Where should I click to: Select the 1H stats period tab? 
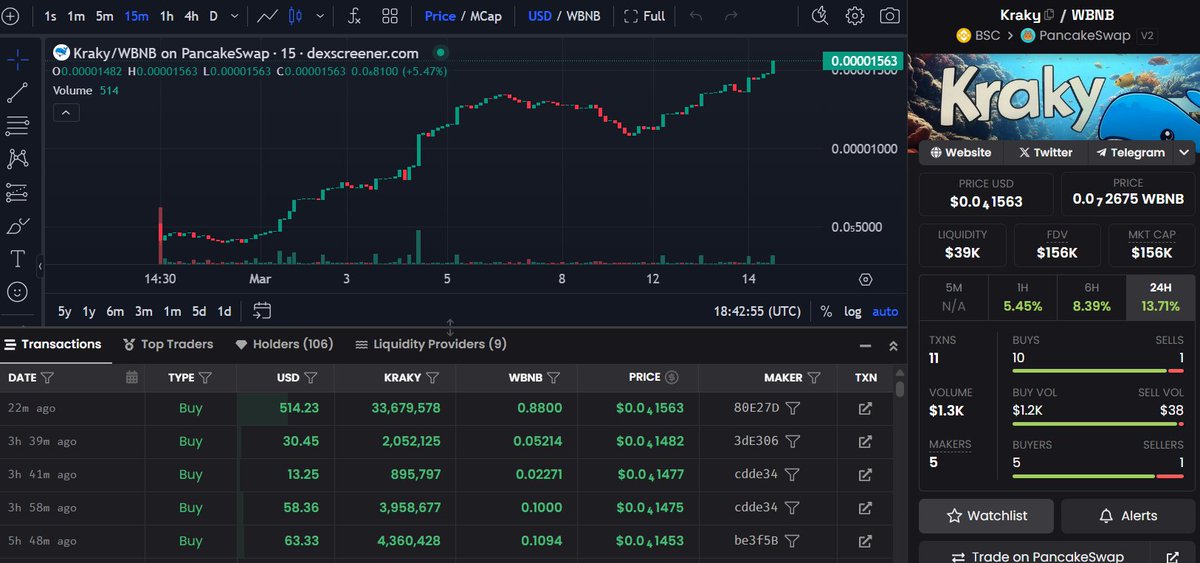(x=1022, y=298)
